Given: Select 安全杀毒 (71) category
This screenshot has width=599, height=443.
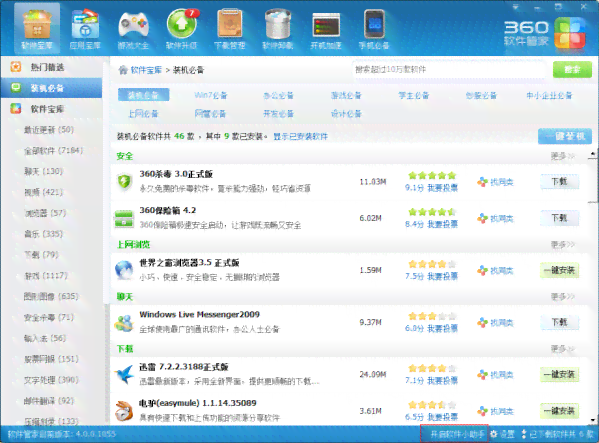Looking at the screenshot, I should pyautogui.click(x=49, y=317).
